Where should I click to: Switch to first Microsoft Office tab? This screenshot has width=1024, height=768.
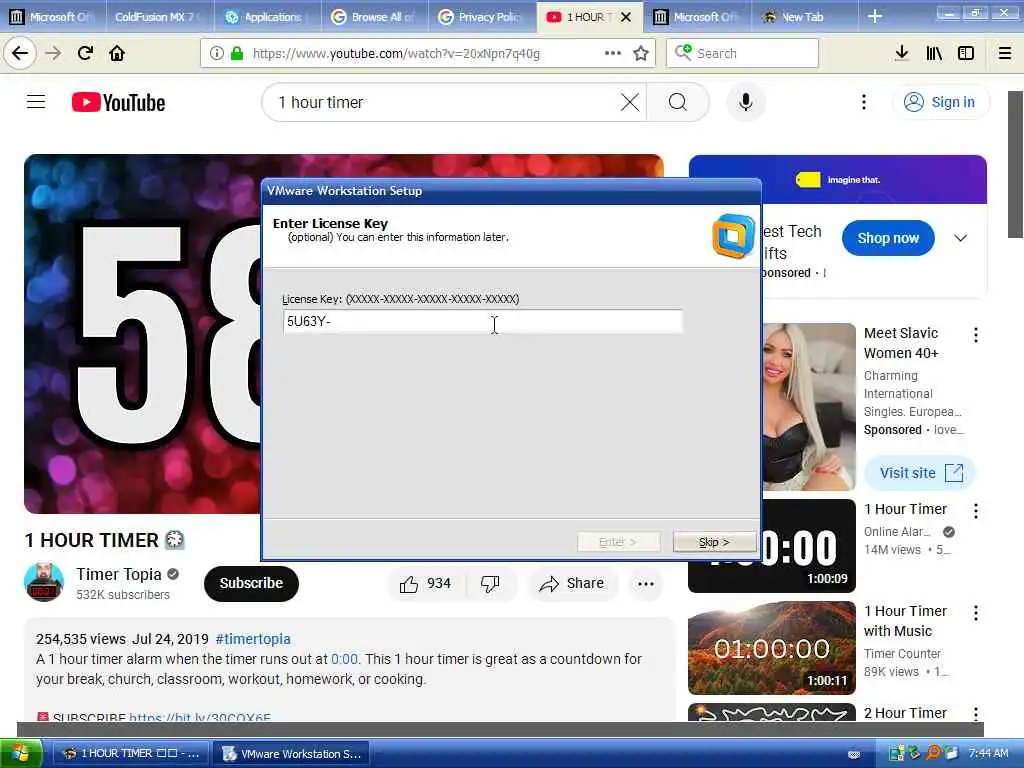click(51, 17)
